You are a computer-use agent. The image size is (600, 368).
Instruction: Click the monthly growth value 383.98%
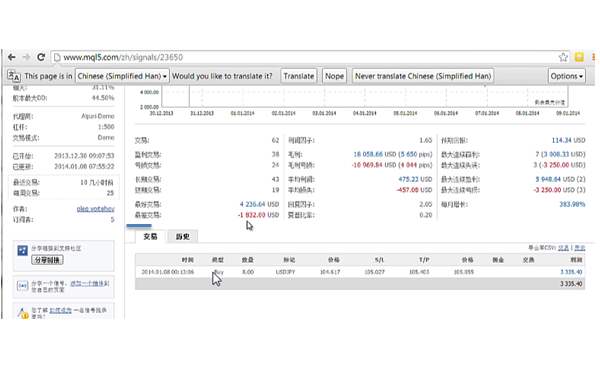point(572,204)
